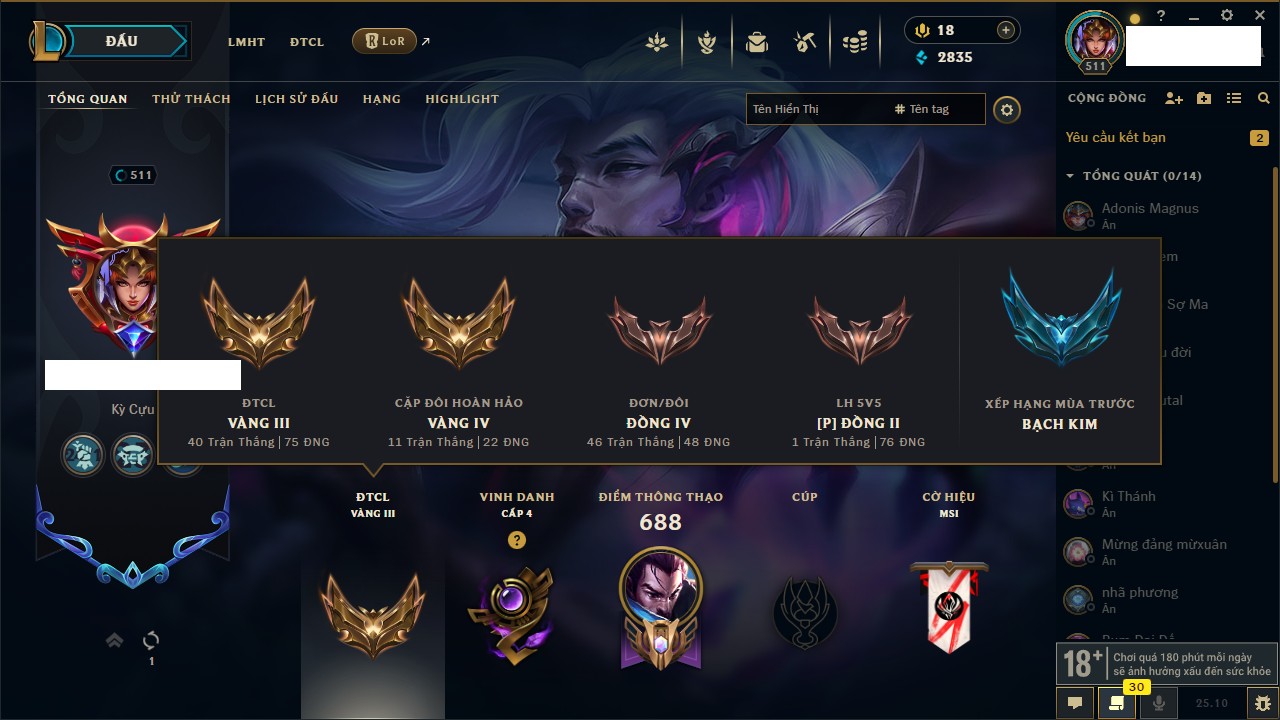This screenshot has width=1280, height=720.
Task: Click the Tên Hiển Thị search input
Action: coord(816,109)
